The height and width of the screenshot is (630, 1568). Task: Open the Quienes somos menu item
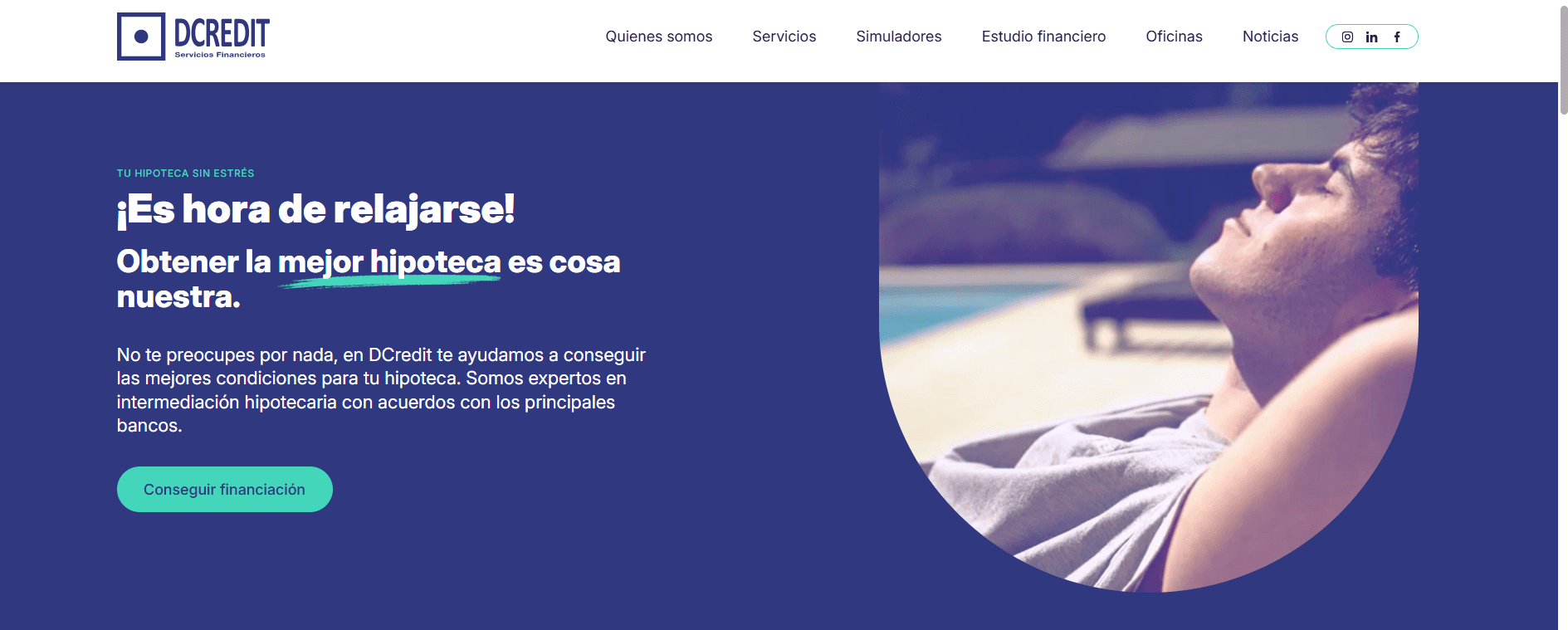point(659,37)
